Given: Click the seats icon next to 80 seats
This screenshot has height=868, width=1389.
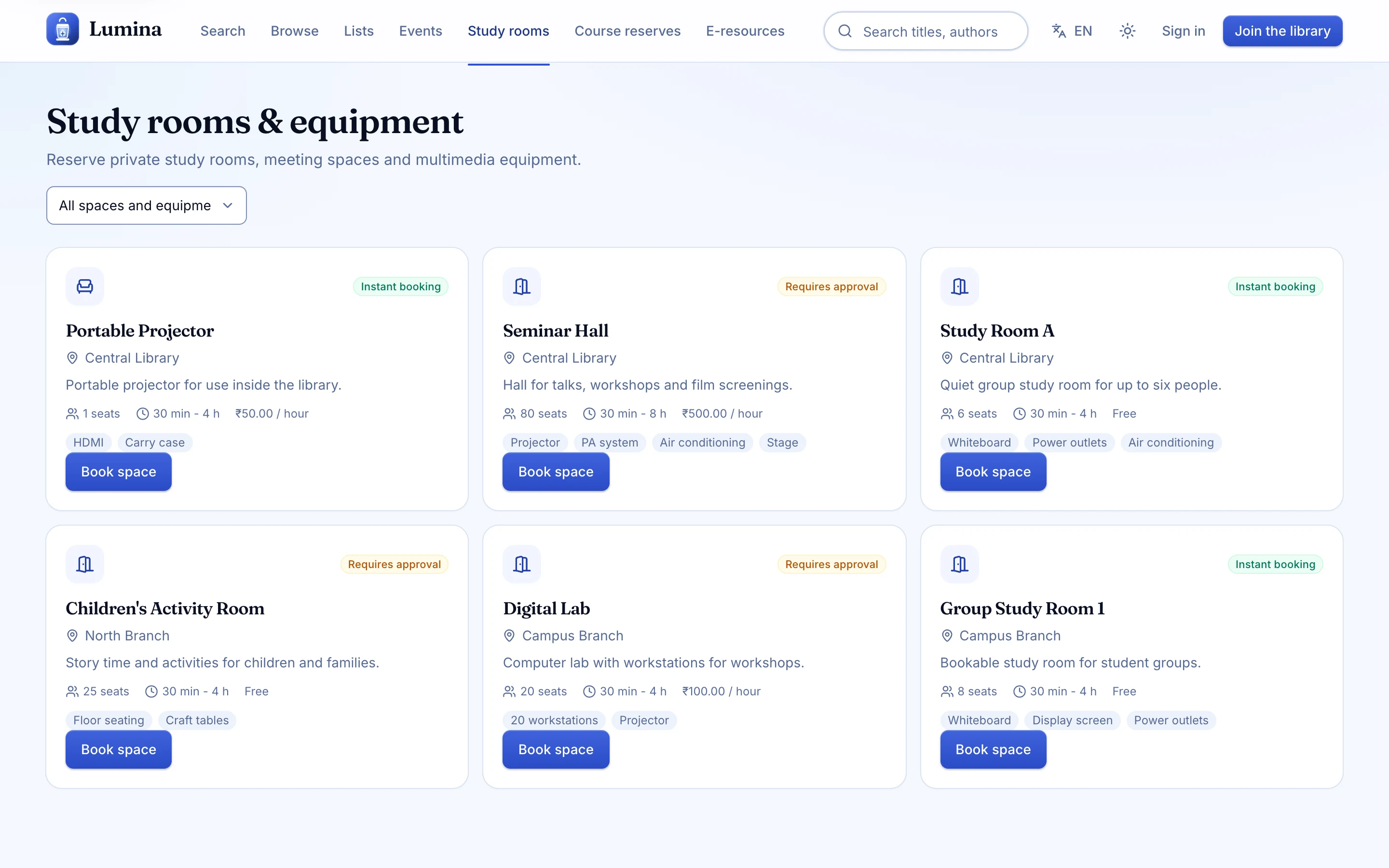Looking at the screenshot, I should 509,414.
